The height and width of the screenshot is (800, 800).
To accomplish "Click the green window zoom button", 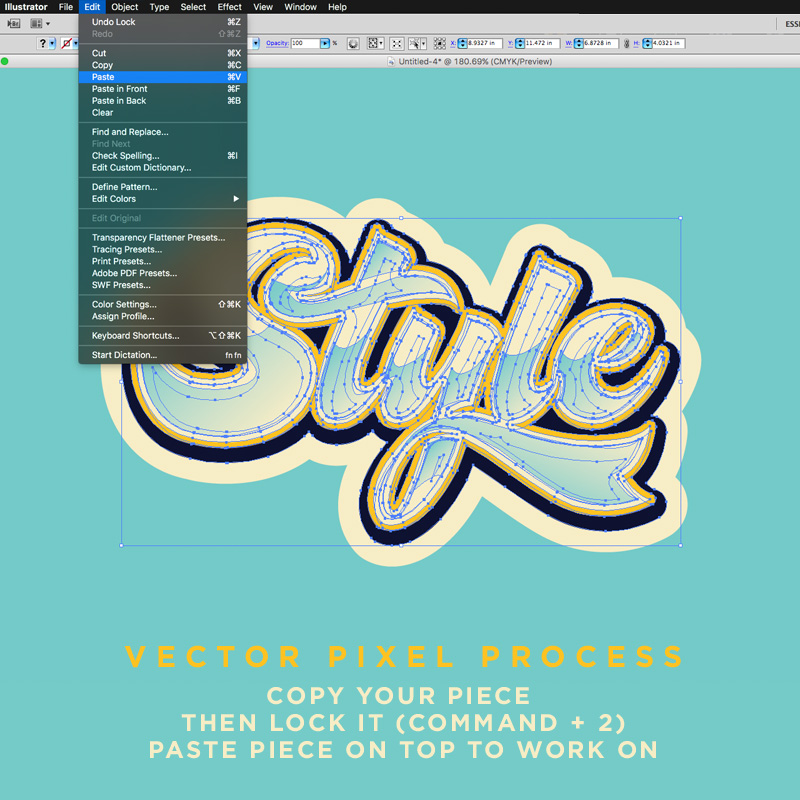I will click(x=5, y=61).
